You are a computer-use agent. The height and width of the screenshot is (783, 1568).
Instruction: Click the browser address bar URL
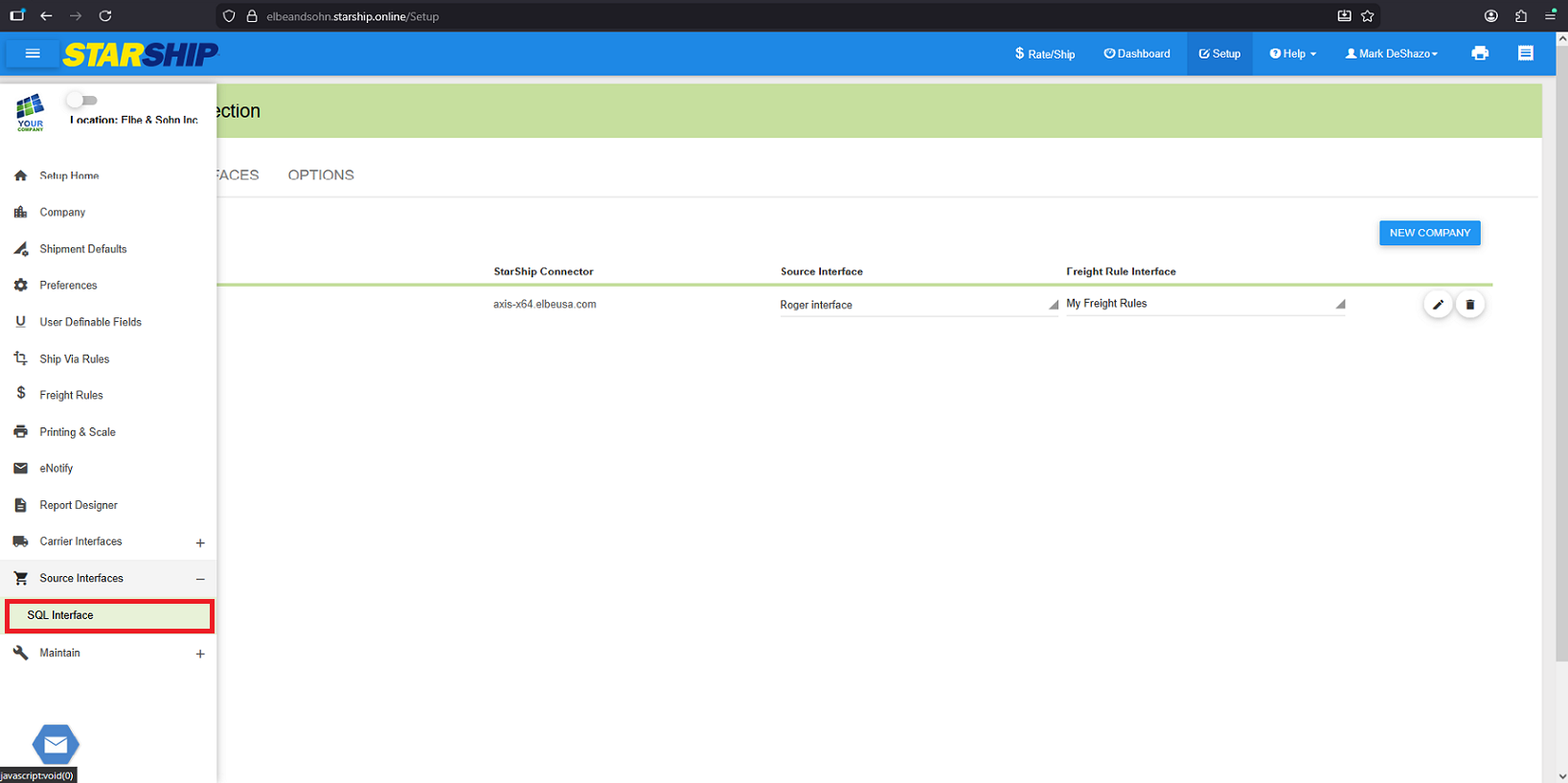352,16
